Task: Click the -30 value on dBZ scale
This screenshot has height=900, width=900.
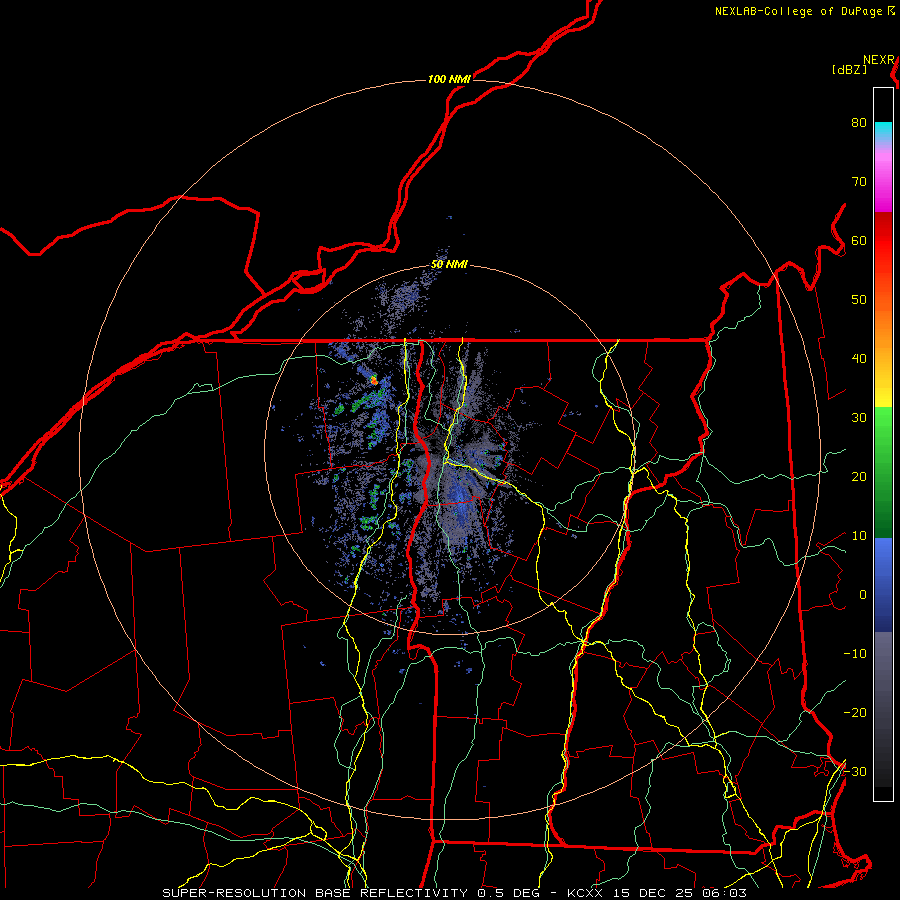Action: pyautogui.click(x=855, y=772)
